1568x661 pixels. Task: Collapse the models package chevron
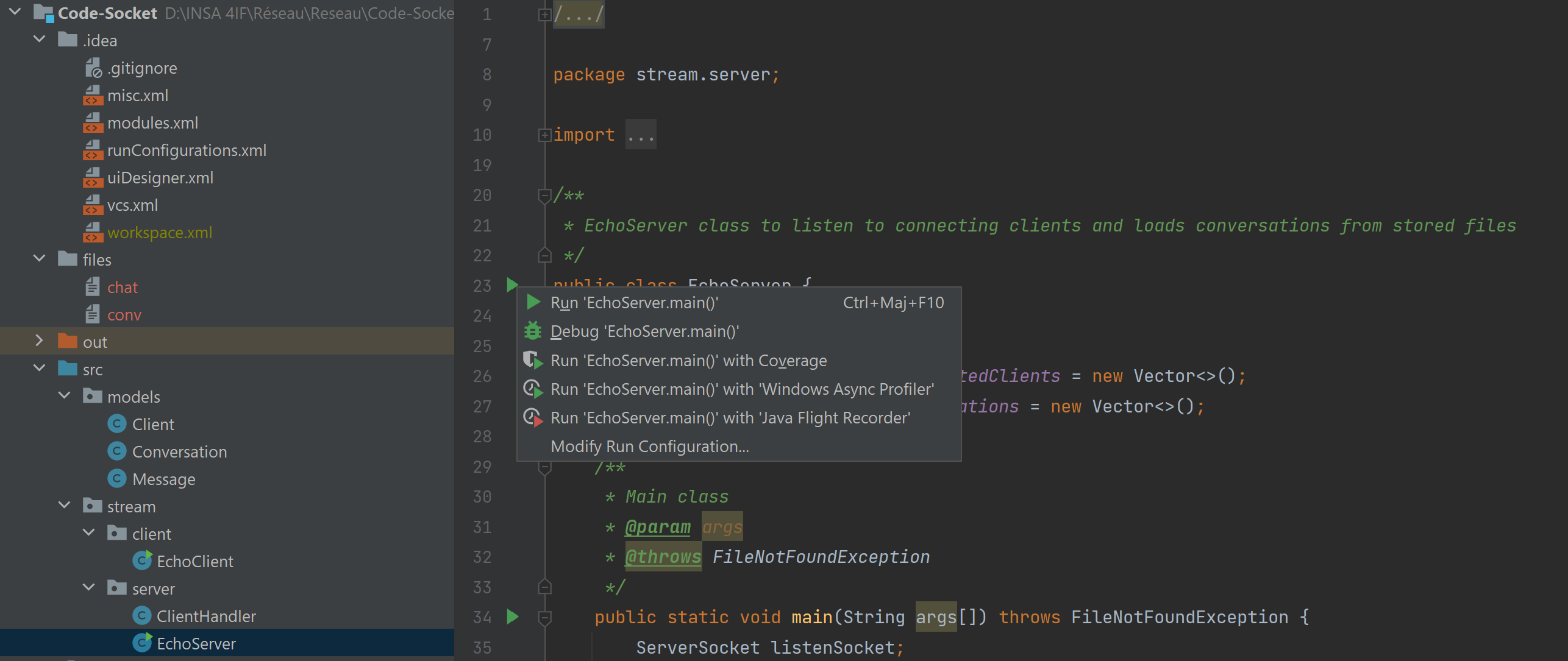click(65, 396)
